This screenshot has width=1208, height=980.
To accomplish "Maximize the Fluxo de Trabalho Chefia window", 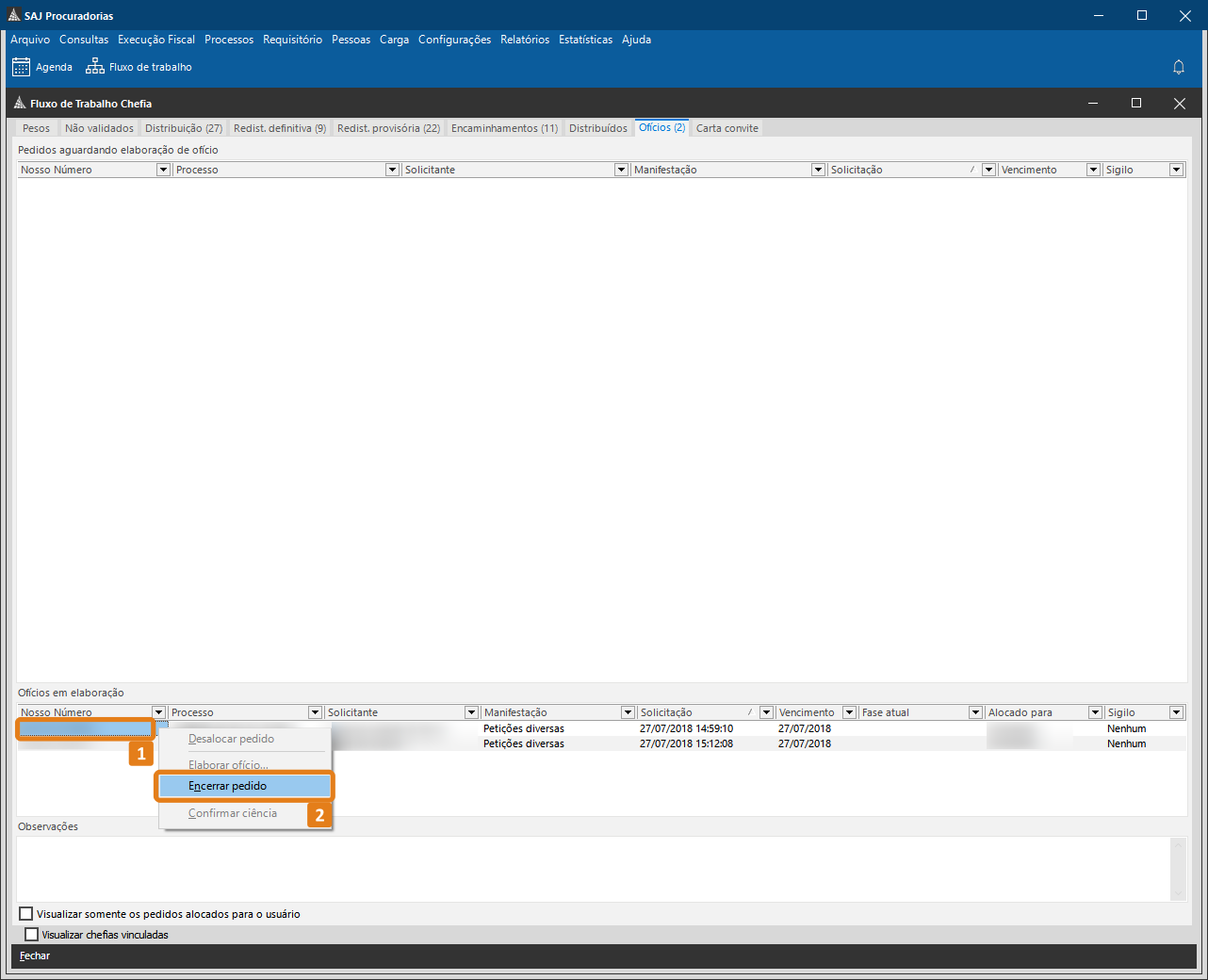I will (x=1136, y=103).
